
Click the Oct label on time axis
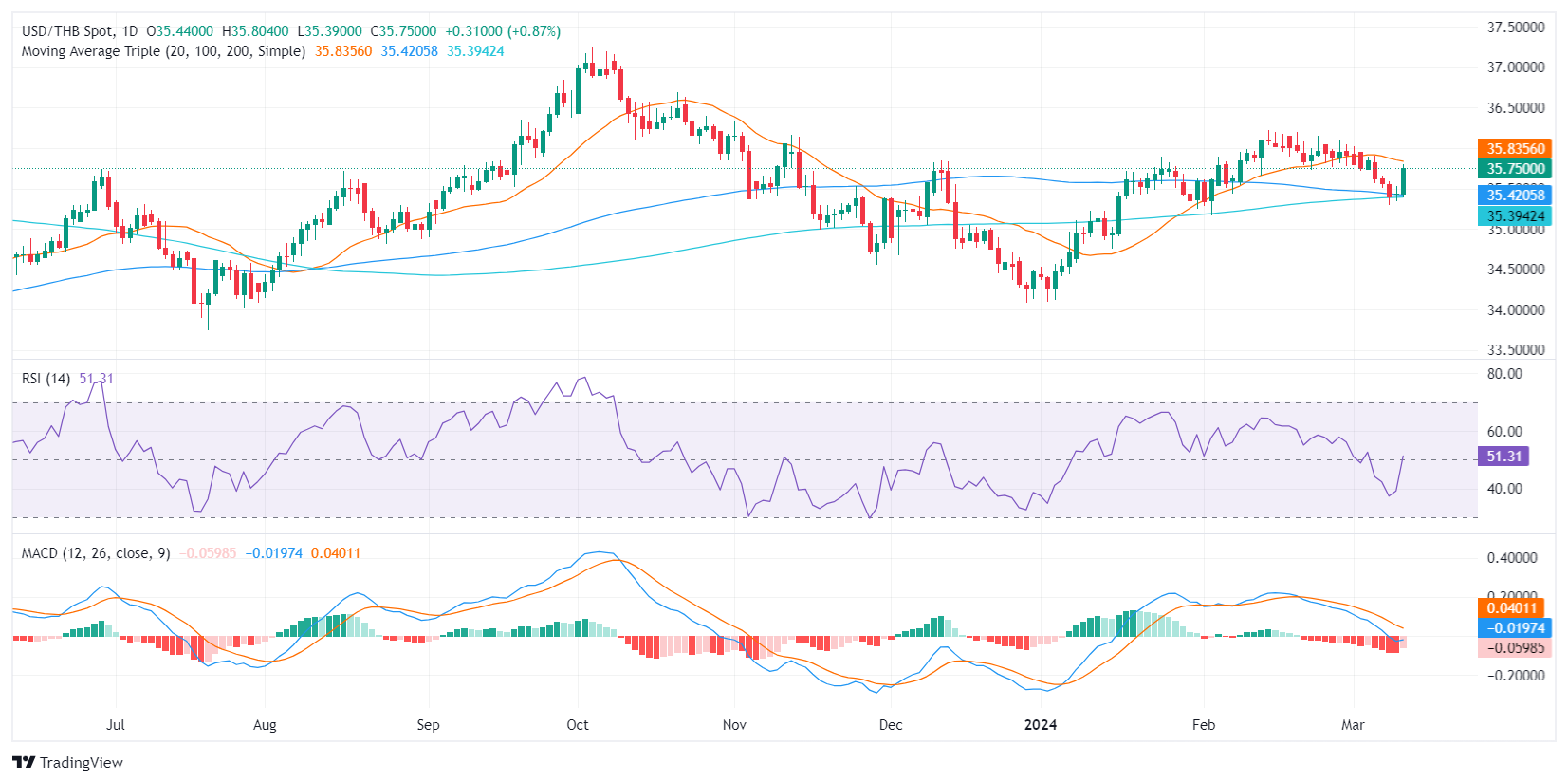(577, 725)
